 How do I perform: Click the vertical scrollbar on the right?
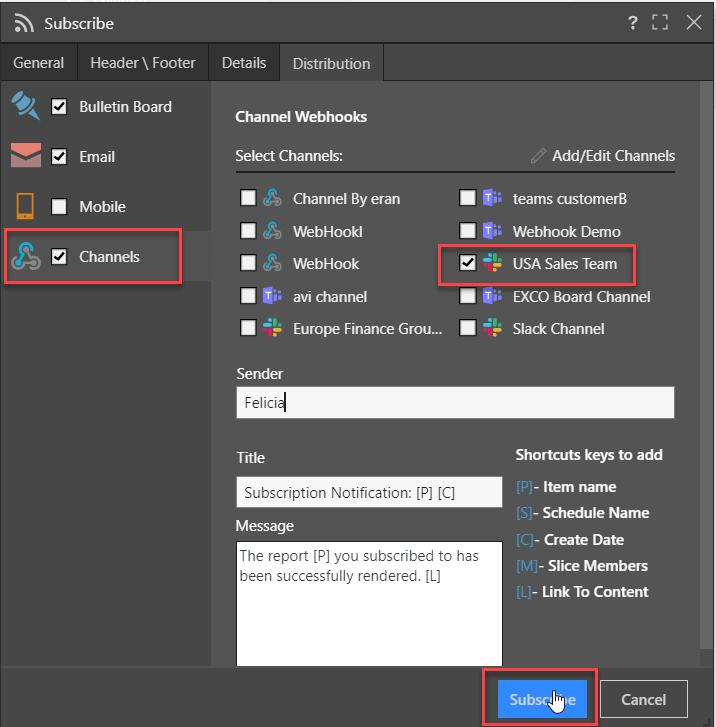coord(706,365)
